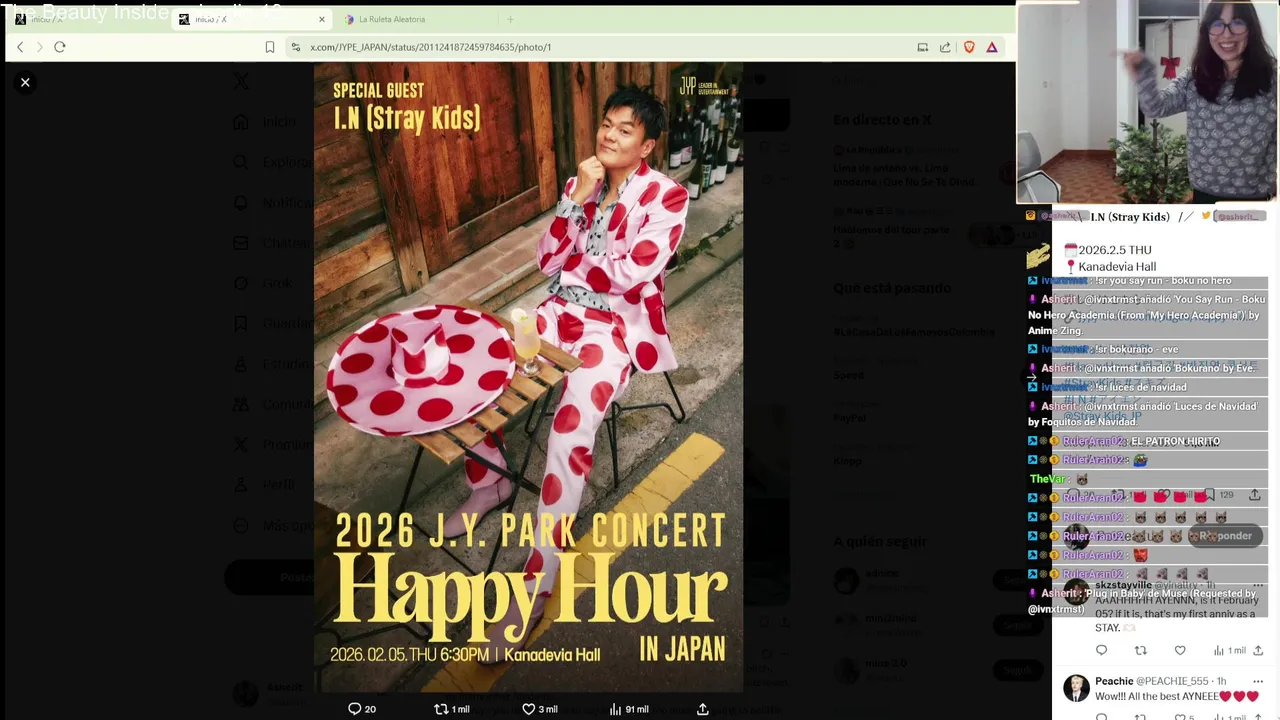Go back using the browser back arrow

coord(20,47)
